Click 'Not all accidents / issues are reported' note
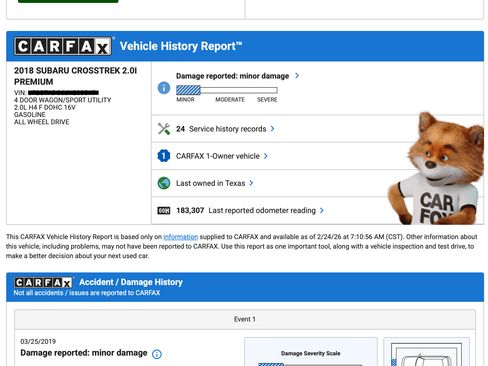 tap(87, 293)
